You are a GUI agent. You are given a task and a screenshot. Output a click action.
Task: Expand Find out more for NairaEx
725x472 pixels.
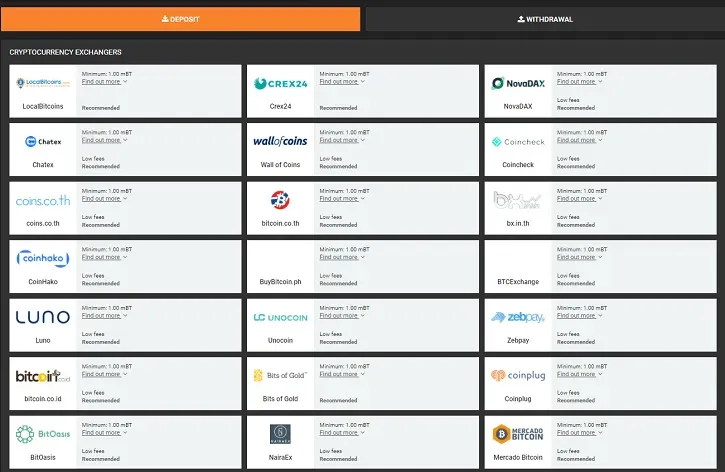342,433
